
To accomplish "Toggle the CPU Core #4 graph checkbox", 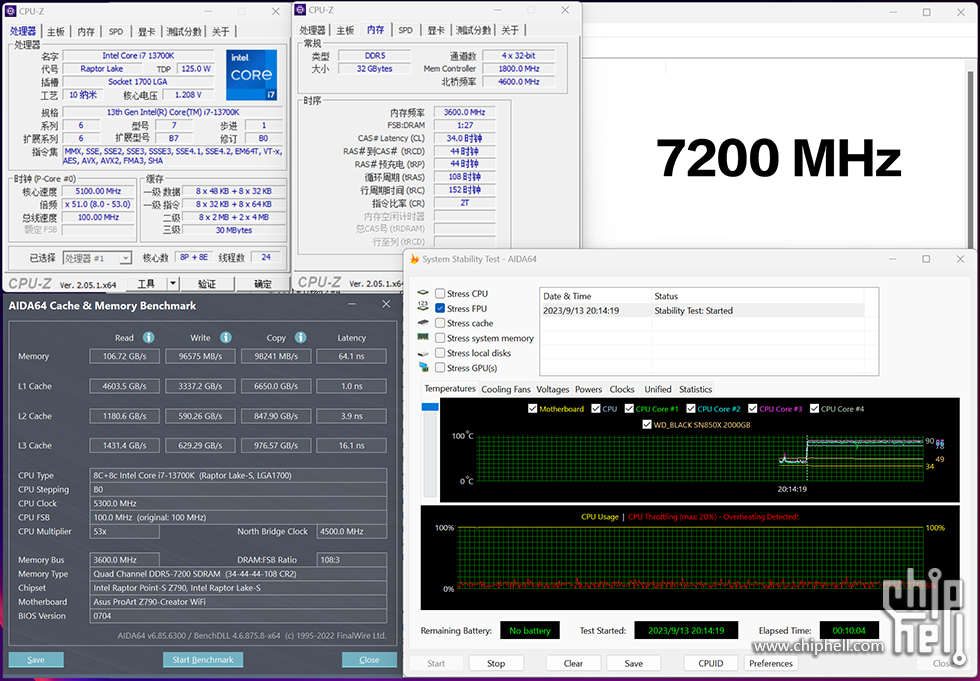I will [x=814, y=409].
